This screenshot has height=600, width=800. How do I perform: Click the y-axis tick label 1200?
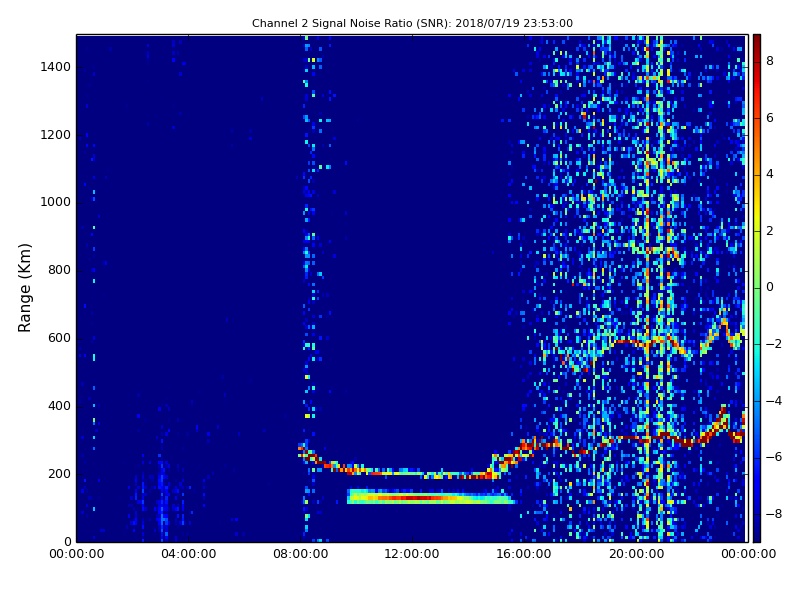point(56,135)
